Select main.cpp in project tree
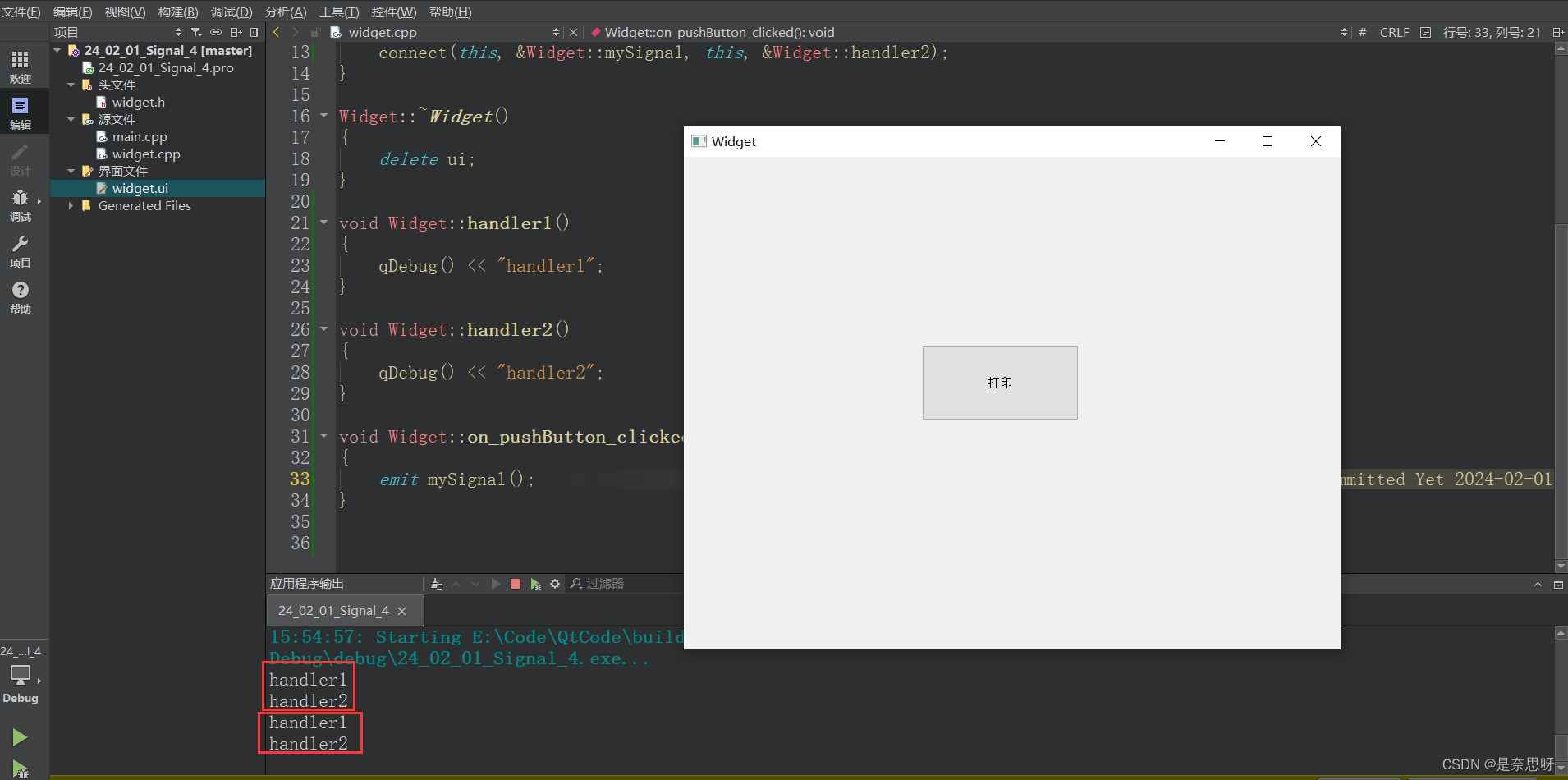The image size is (1568, 780). (140, 136)
